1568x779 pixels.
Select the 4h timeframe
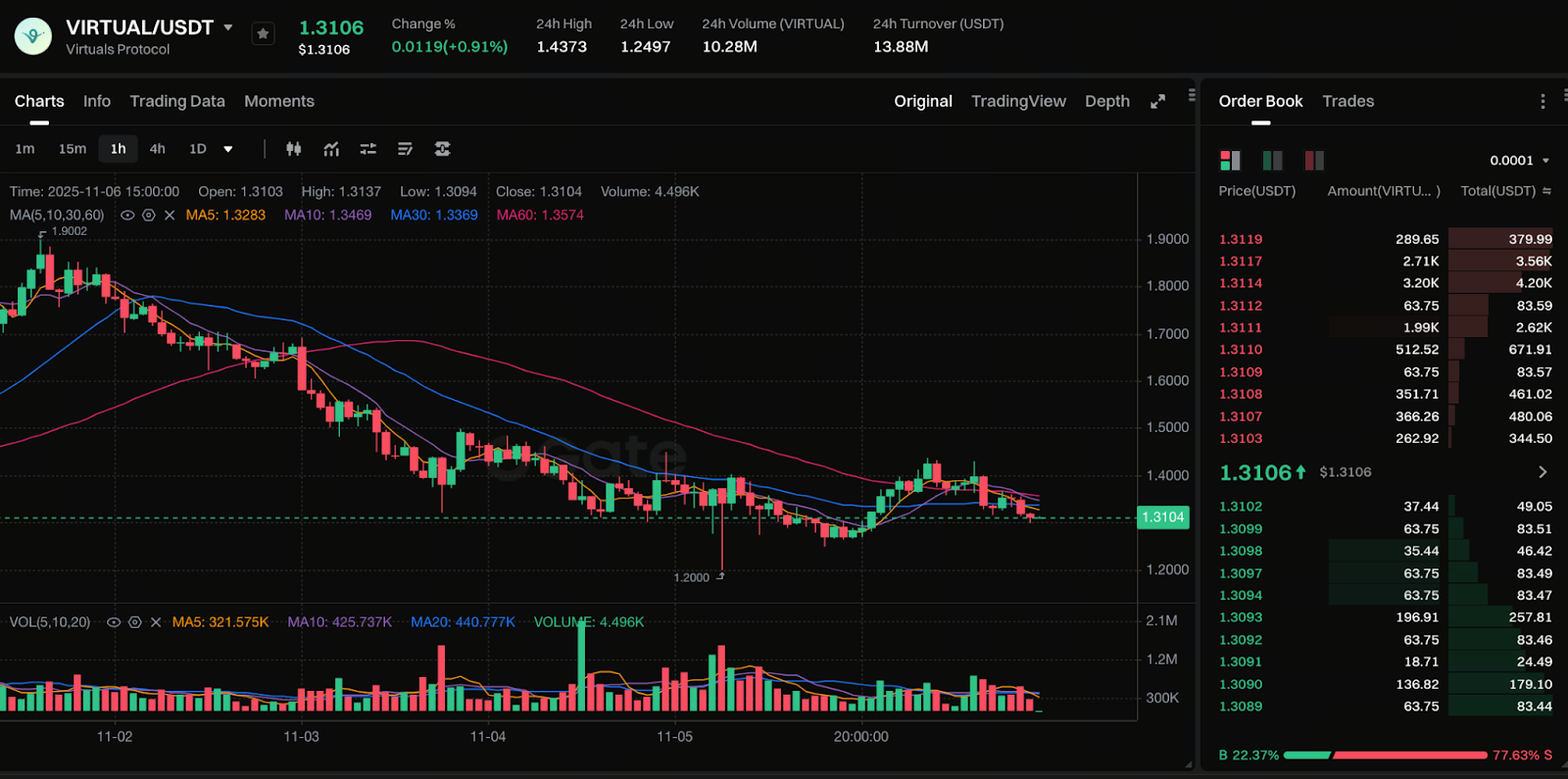[x=158, y=149]
